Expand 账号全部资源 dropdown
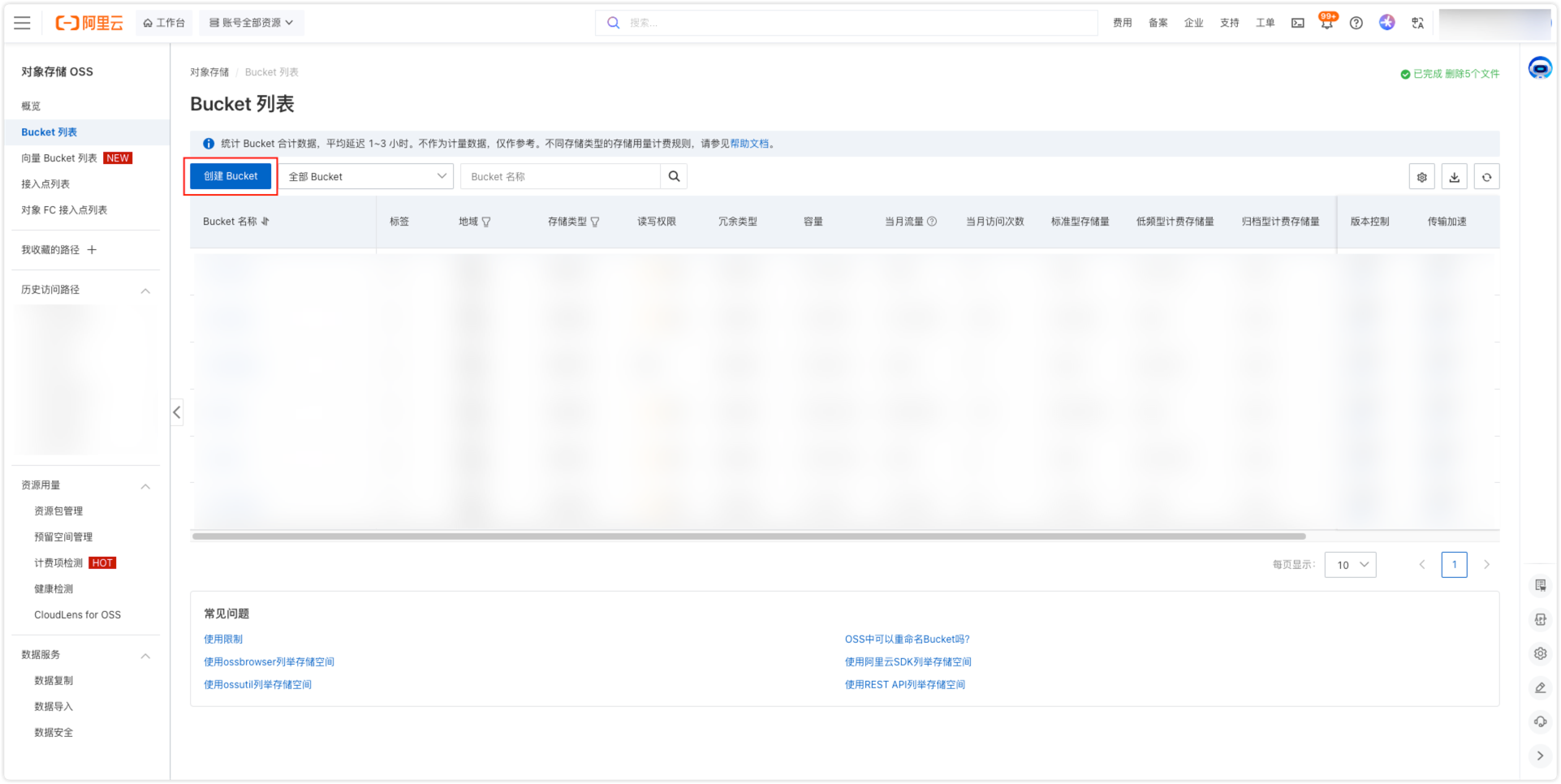 (252, 23)
